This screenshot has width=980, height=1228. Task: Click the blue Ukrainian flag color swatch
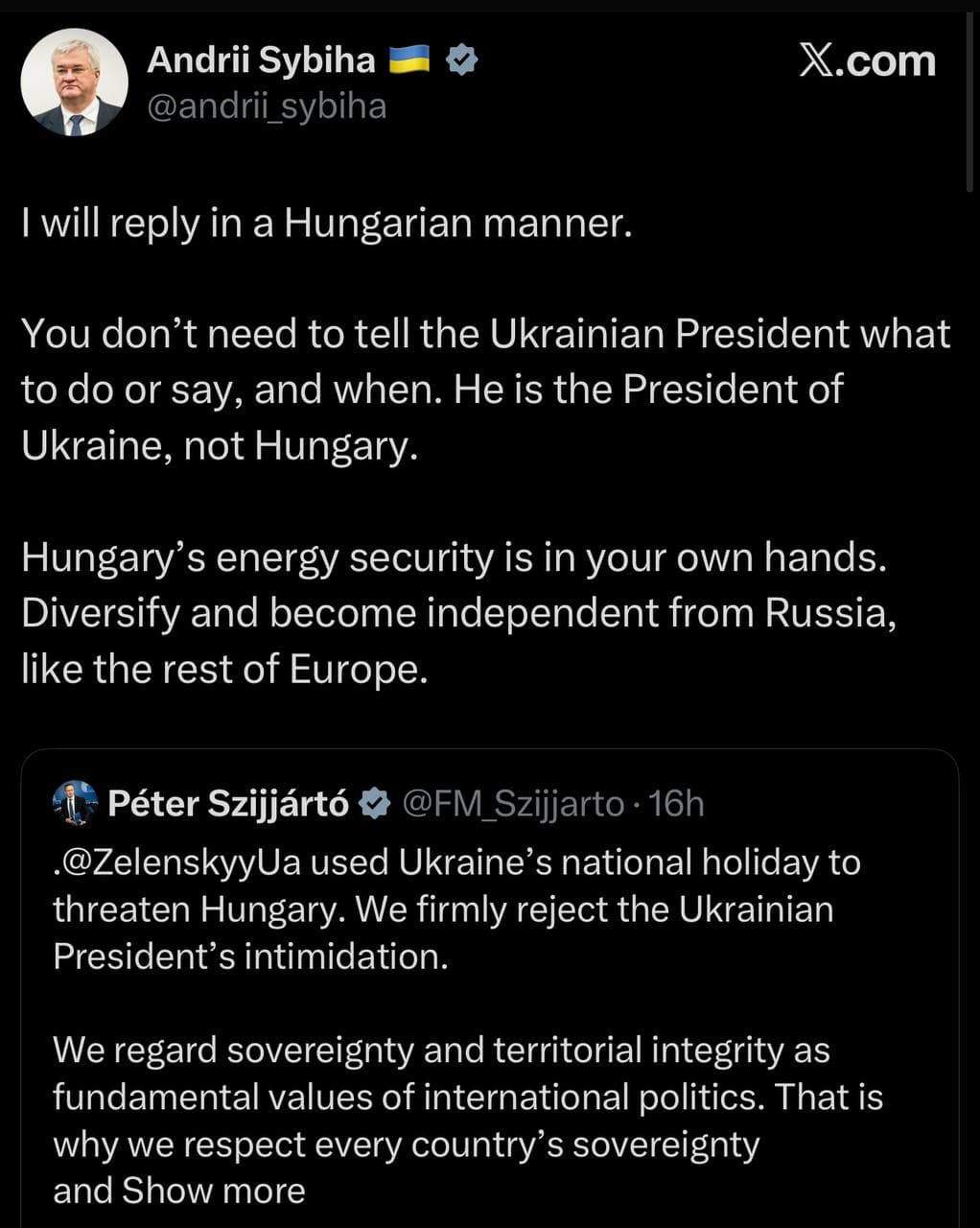[410, 54]
